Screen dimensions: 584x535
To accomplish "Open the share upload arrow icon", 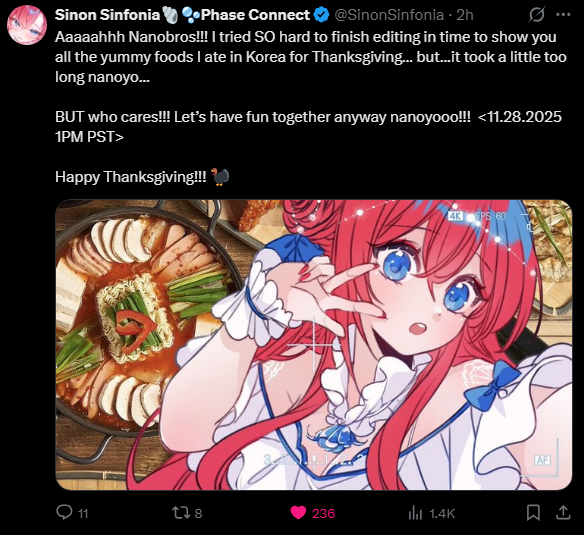I will click(564, 512).
